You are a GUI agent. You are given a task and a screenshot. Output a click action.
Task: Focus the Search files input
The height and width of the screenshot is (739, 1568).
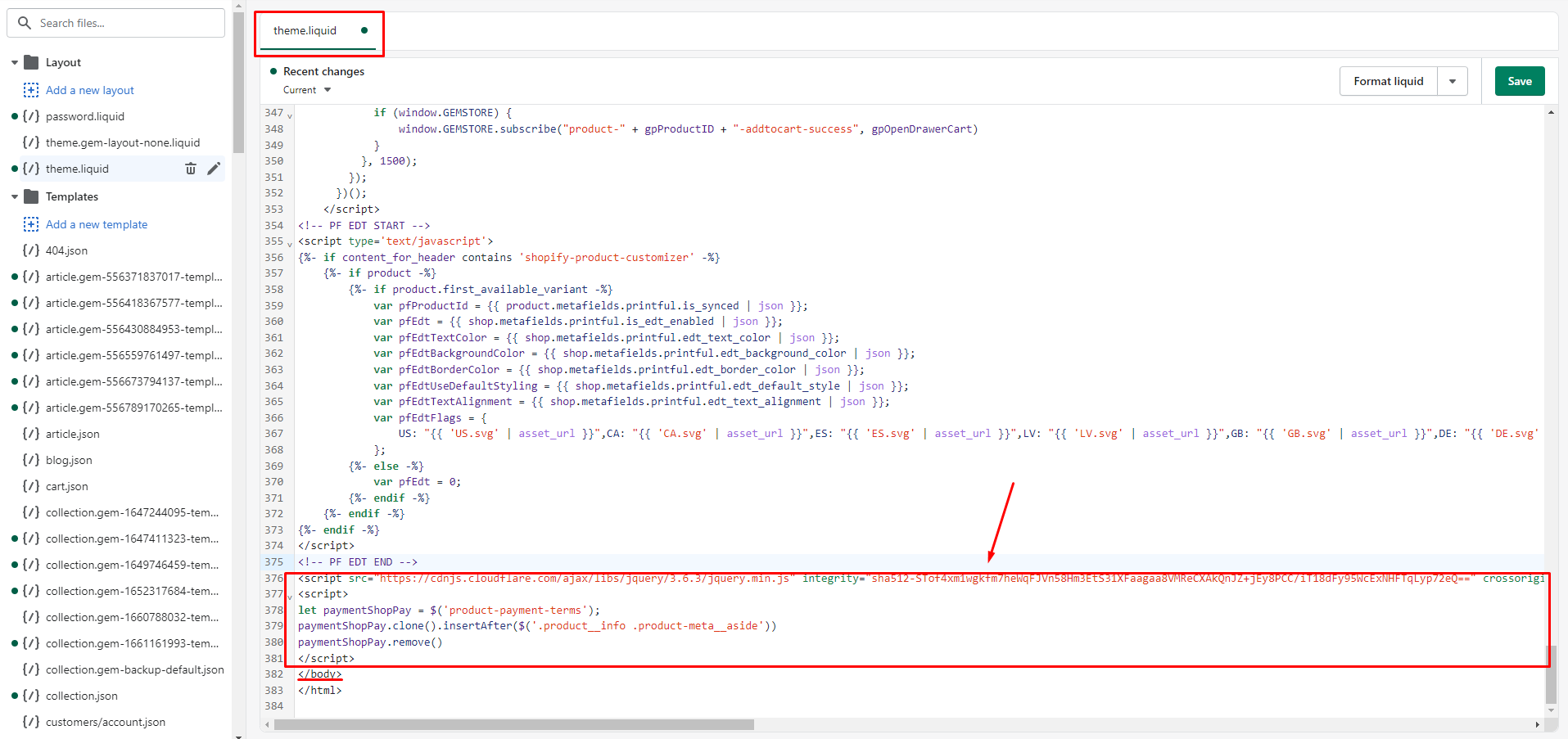(116, 23)
